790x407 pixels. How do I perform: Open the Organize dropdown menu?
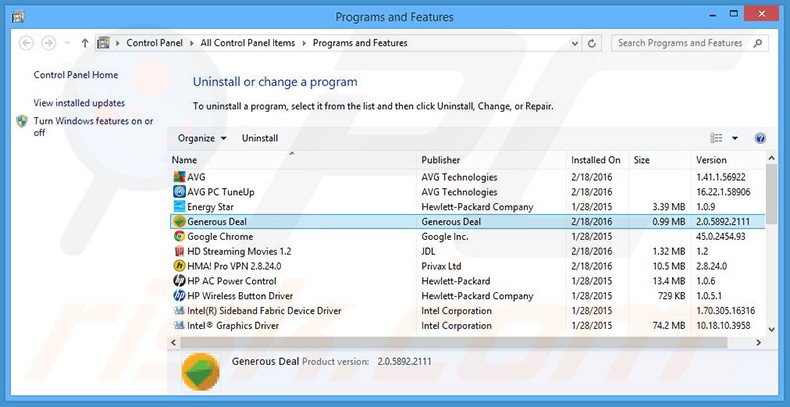click(x=202, y=139)
